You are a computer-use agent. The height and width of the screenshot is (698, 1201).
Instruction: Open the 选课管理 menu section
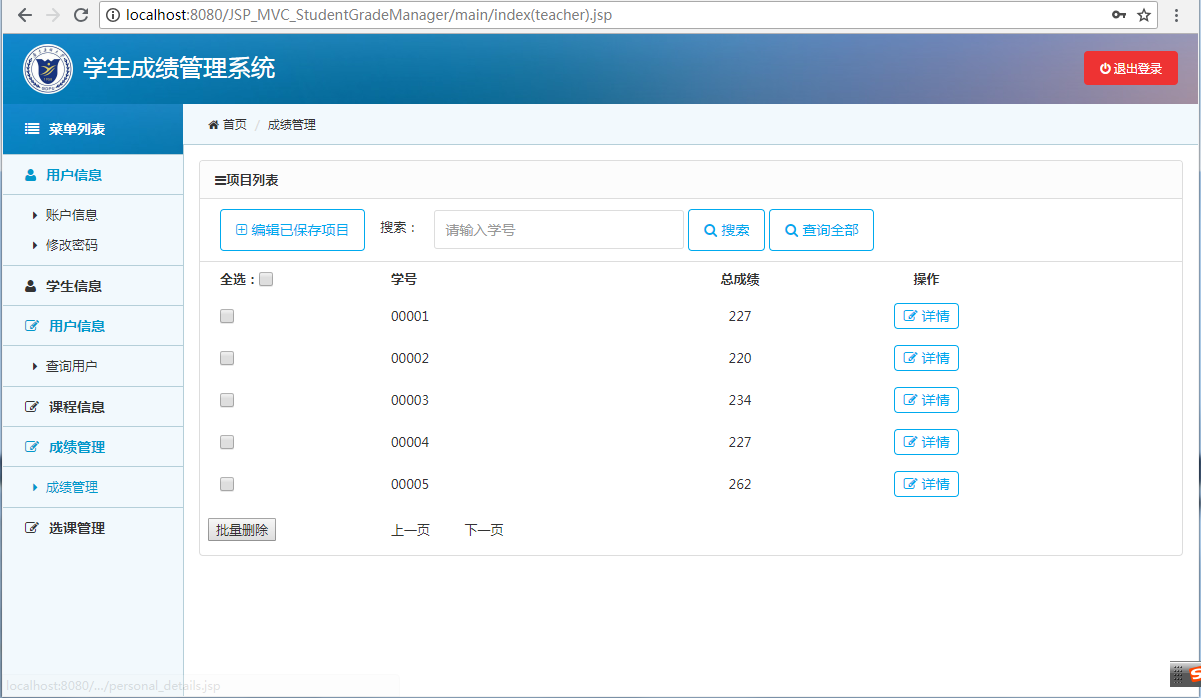93,528
